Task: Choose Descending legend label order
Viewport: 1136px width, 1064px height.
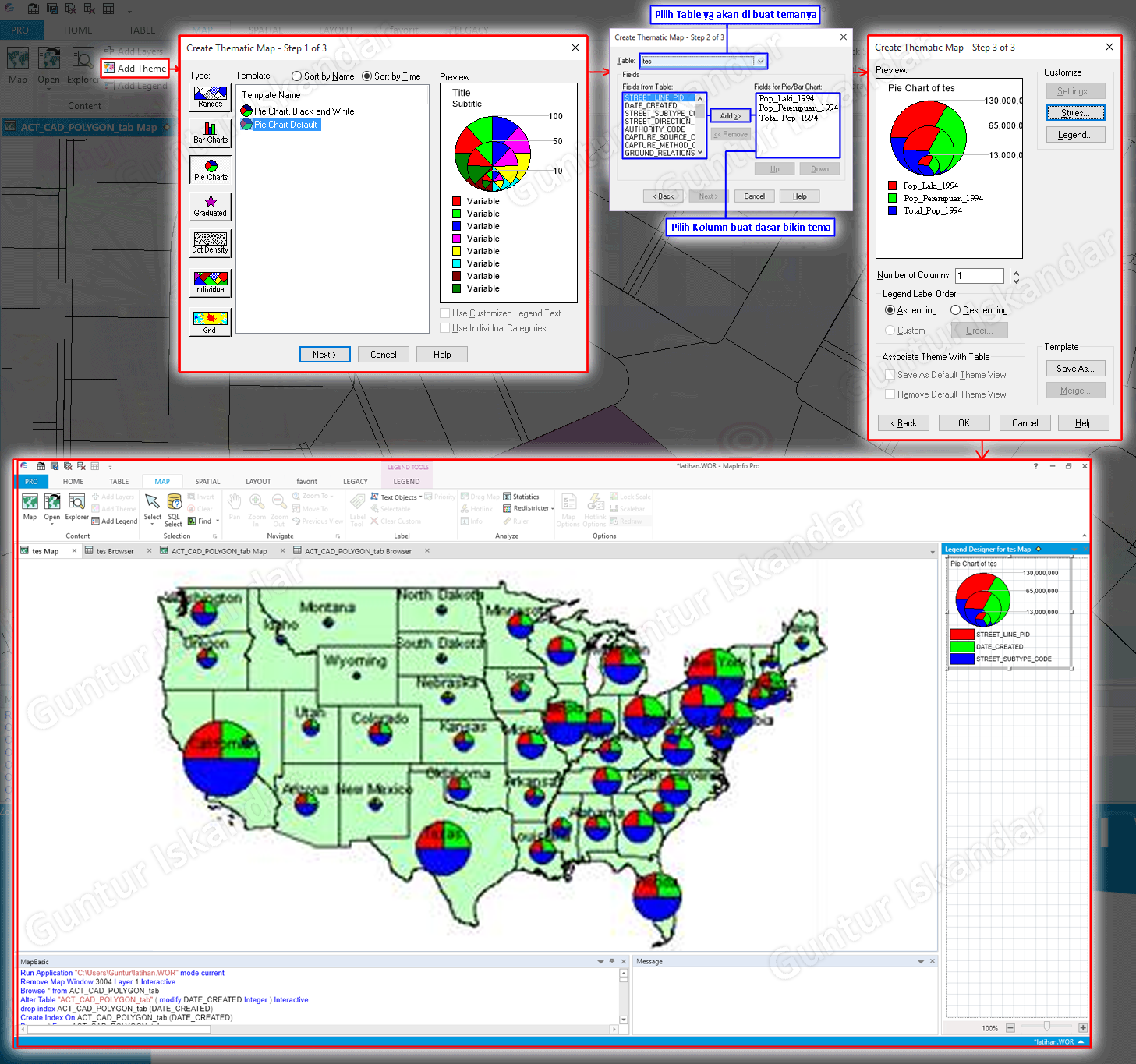Action: pos(955,310)
